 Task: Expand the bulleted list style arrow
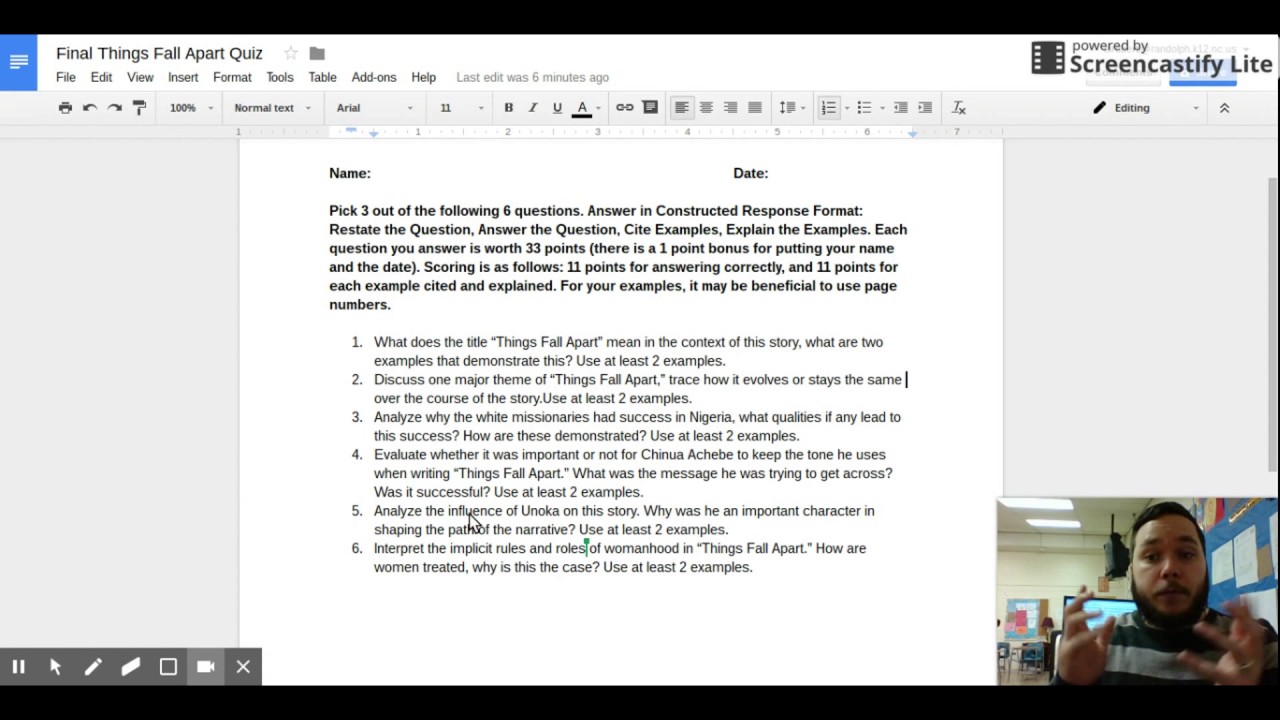[882, 108]
